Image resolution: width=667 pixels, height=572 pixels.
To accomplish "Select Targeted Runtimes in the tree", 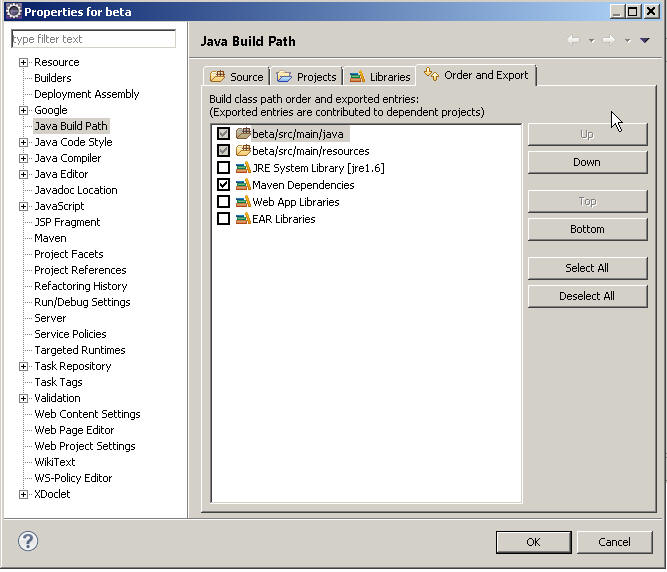I will 80,350.
